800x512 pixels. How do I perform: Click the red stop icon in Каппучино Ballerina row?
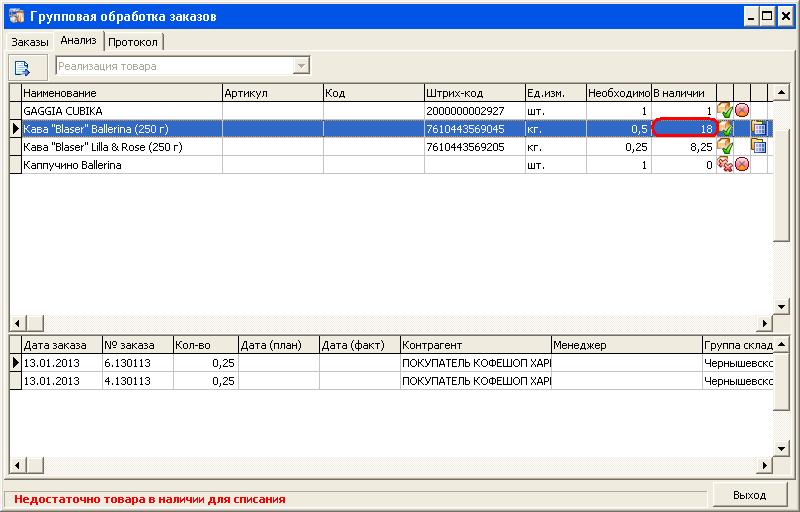coord(742,165)
